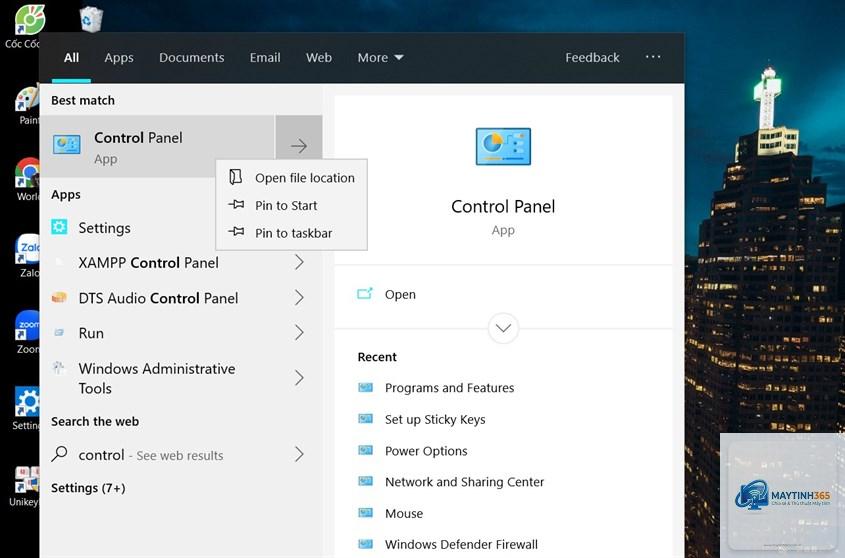Open the Zoom desktop shortcut
845x558 pixels.
coord(27,331)
